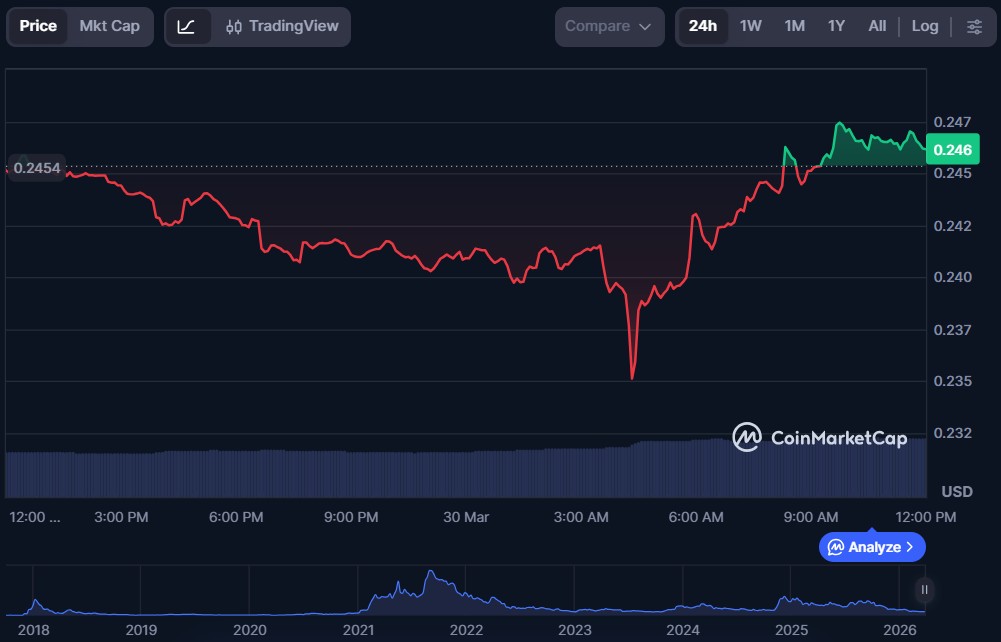Open TradingView candlestick chart
Image resolution: width=1001 pixels, height=642 pixels.
(x=282, y=26)
